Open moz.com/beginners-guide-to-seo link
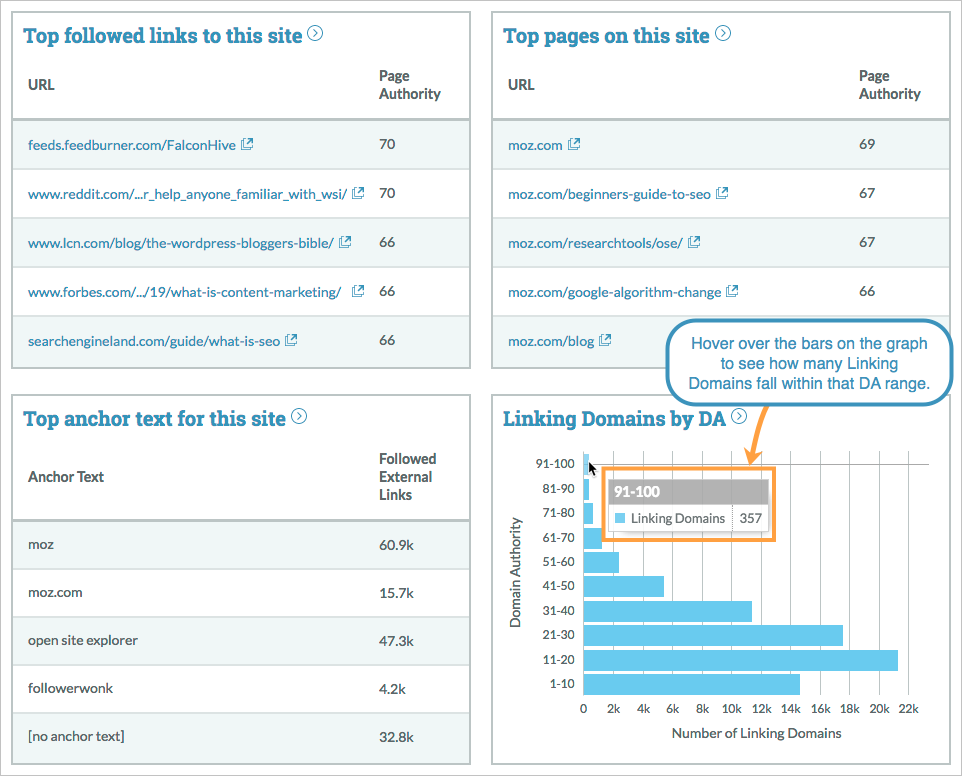The width and height of the screenshot is (962, 776). point(609,194)
